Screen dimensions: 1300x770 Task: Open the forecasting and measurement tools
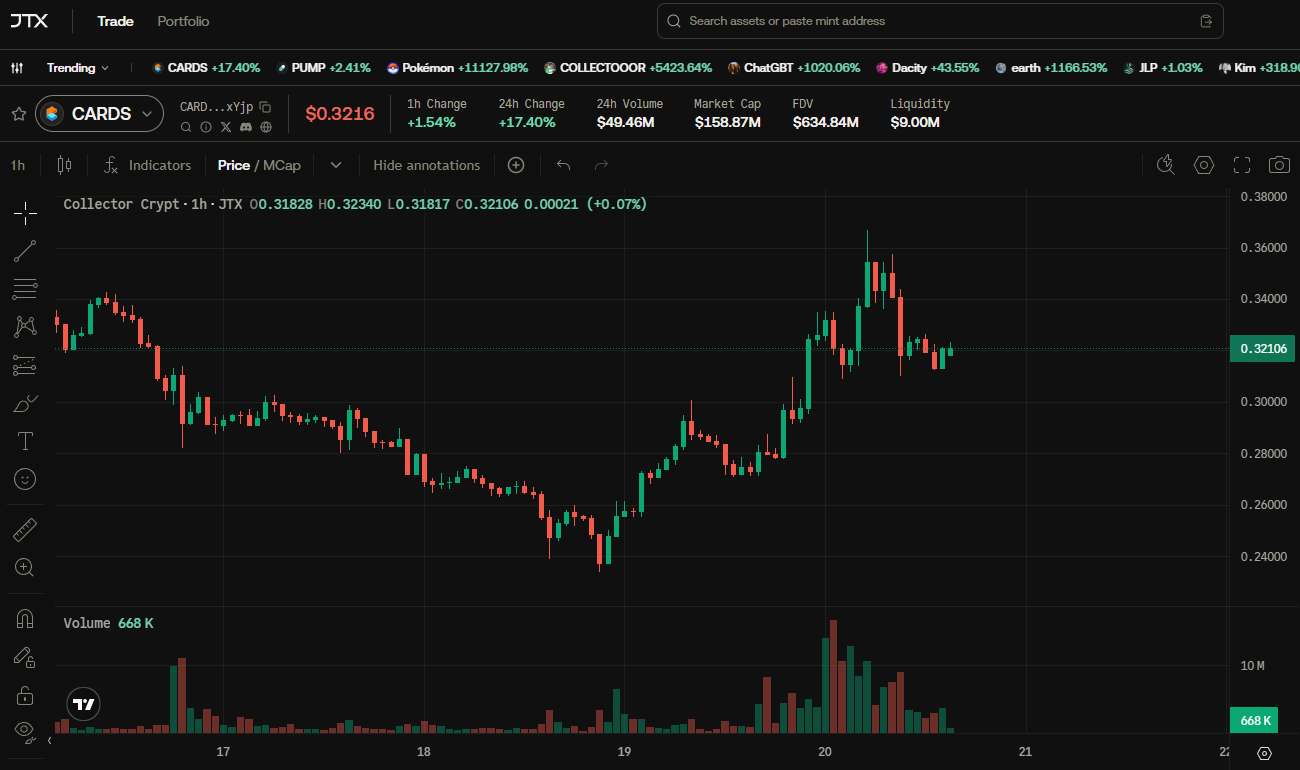[25, 365]
